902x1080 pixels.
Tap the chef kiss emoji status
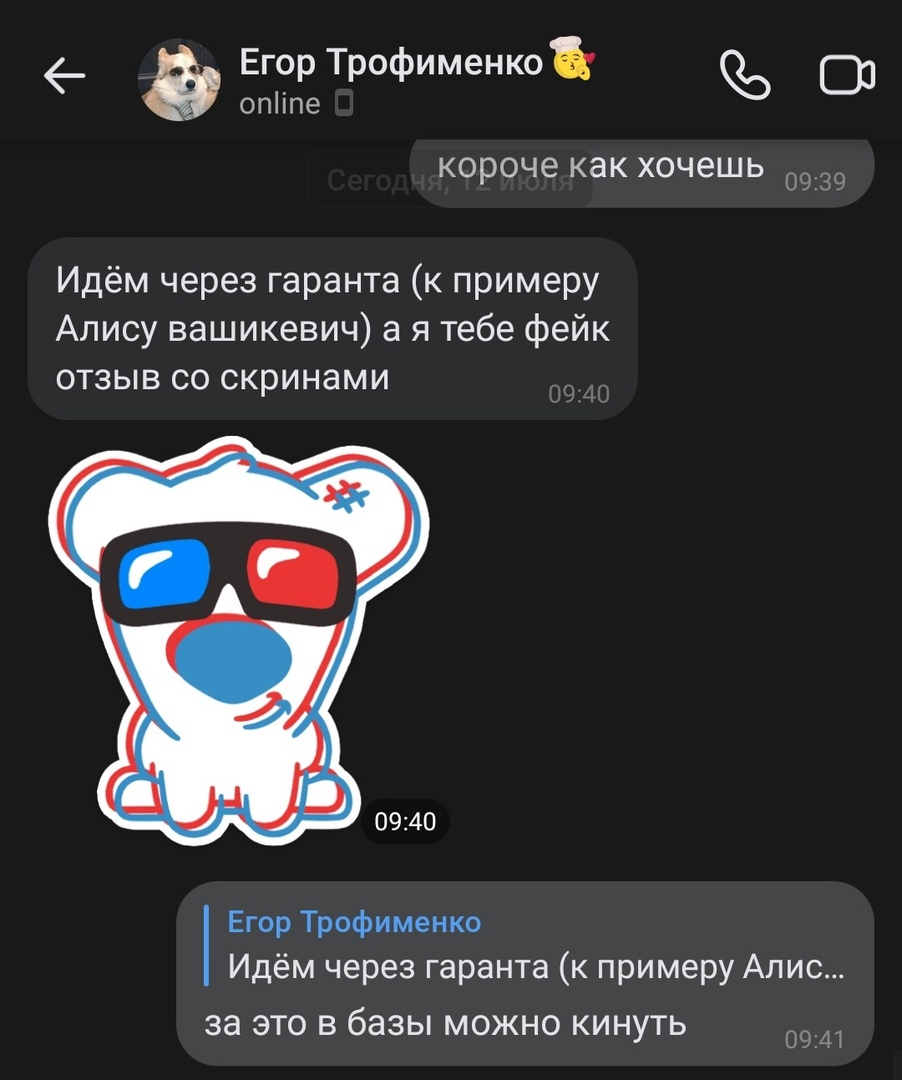pyautogui.click(x=572, y=59)
